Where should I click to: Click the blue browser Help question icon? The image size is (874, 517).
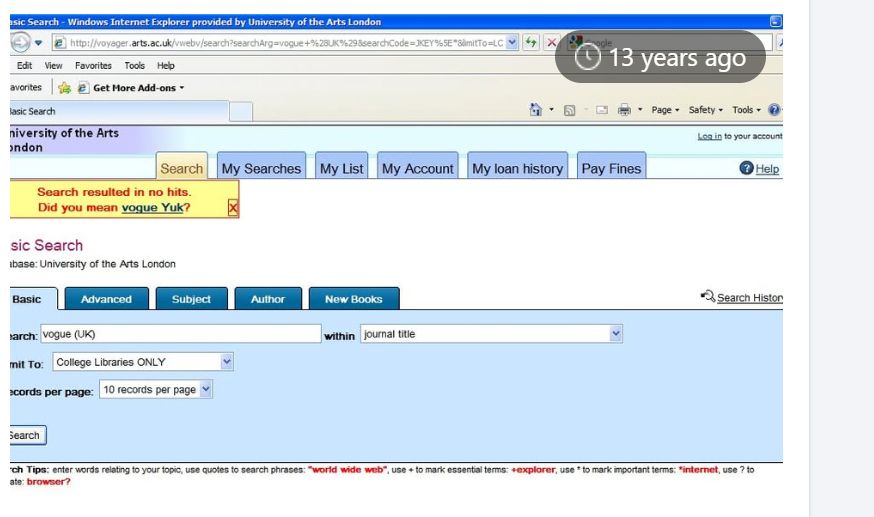[x=774, y=110]
